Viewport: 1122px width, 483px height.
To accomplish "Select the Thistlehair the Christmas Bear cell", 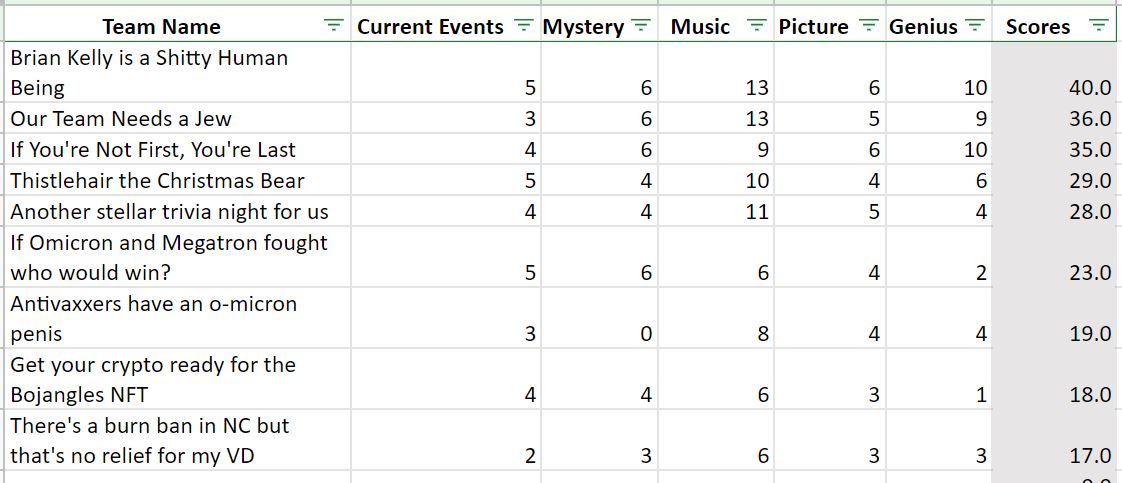I will click(x=177, y=180).
